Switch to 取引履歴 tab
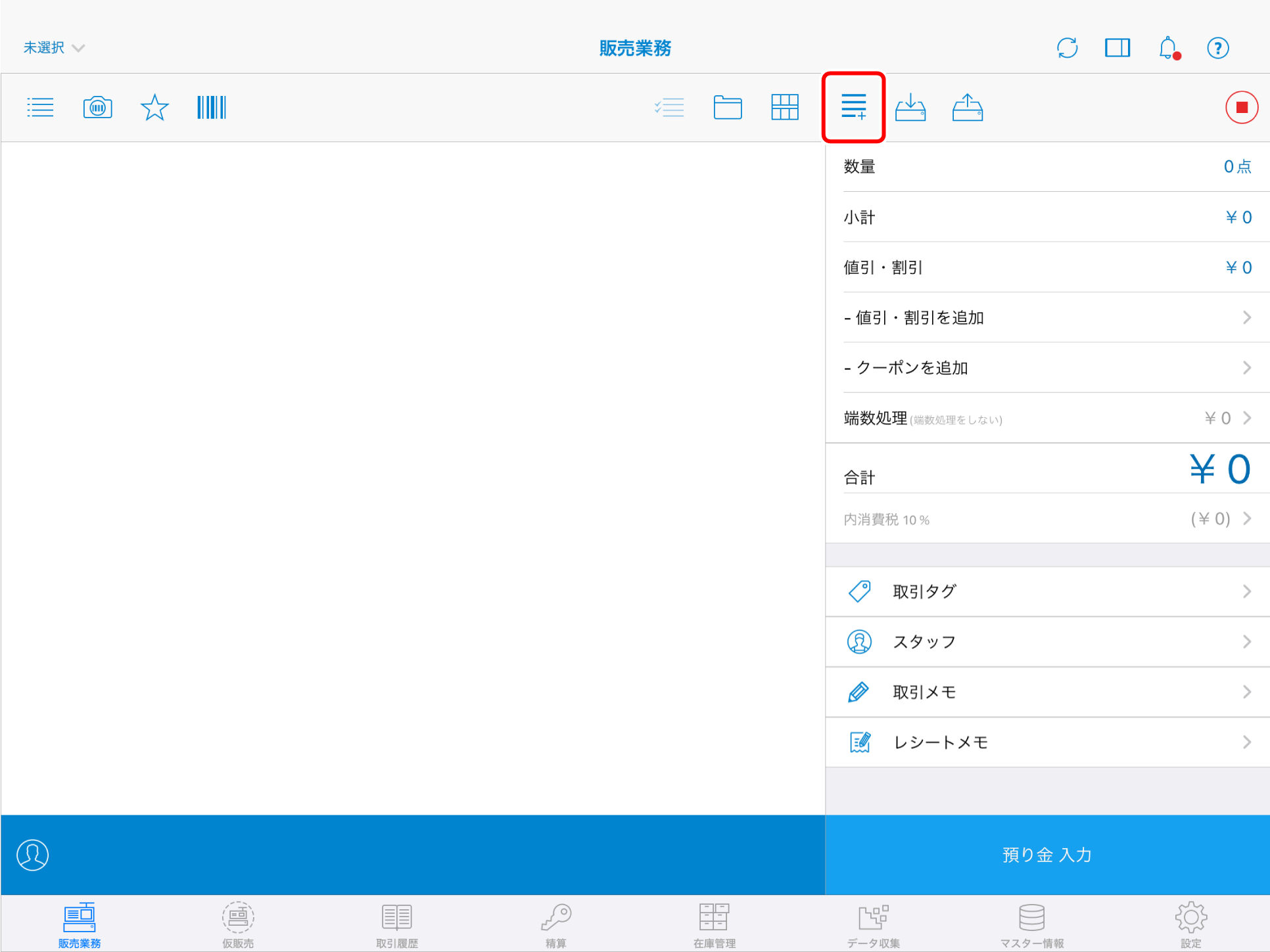Viewport: 1270px width, 952px height. [396, 924]
